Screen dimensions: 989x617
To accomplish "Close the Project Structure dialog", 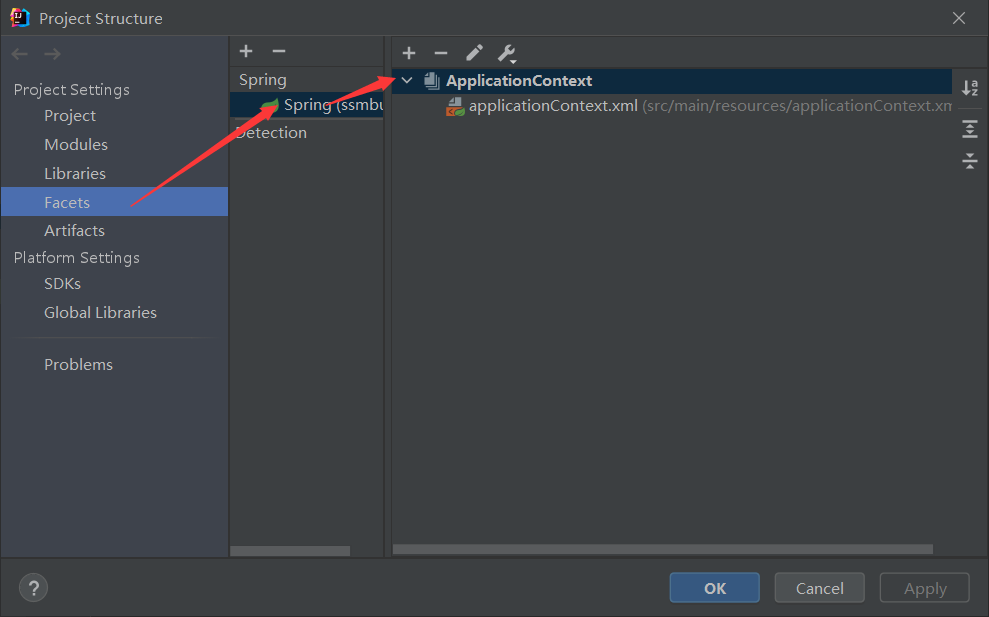I will (x=959, y=18).
